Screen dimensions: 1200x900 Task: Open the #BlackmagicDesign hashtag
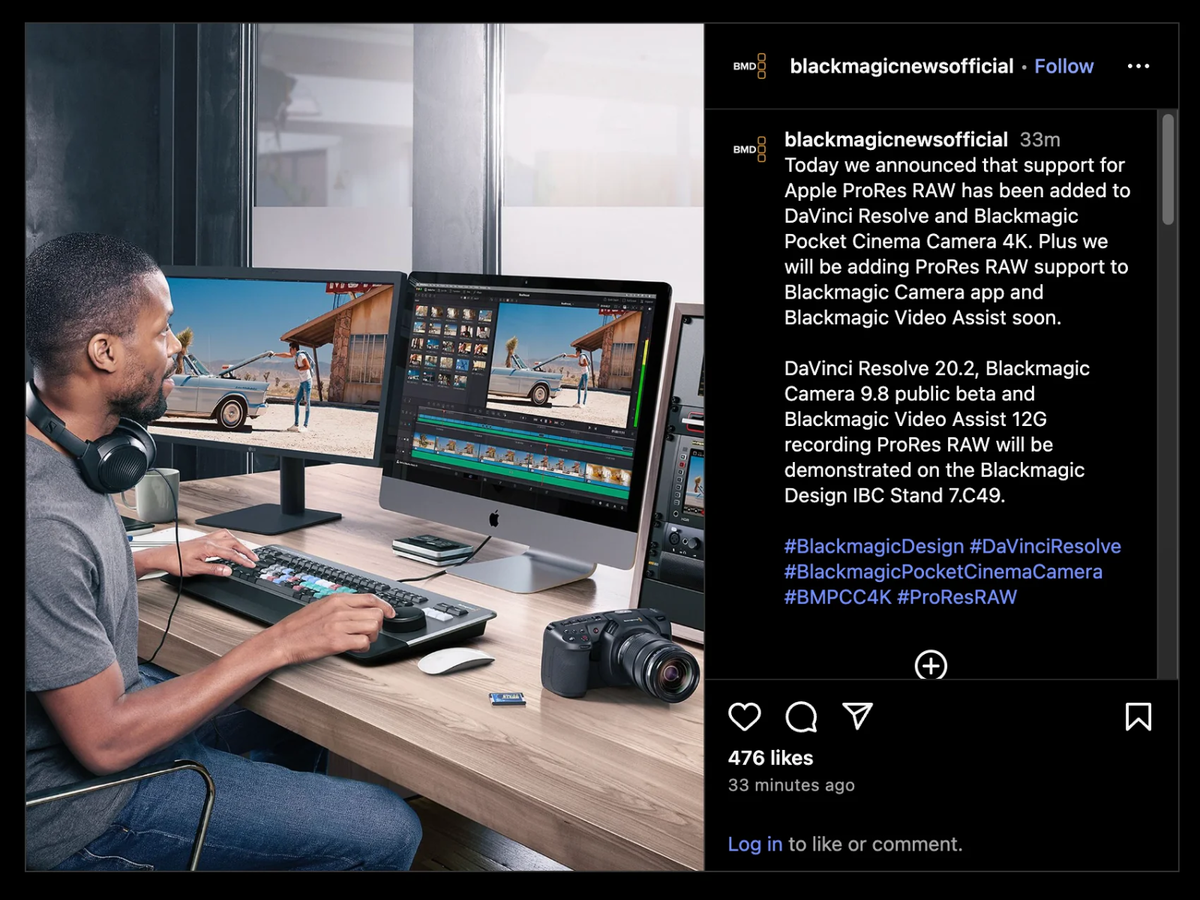[874, 546]
